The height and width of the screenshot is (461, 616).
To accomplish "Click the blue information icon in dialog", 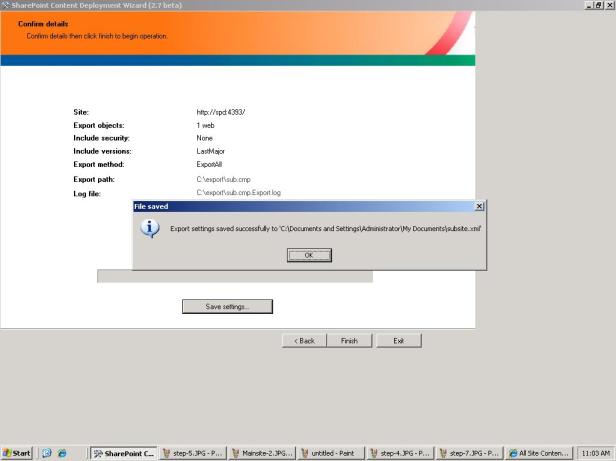I will (150, 228).
